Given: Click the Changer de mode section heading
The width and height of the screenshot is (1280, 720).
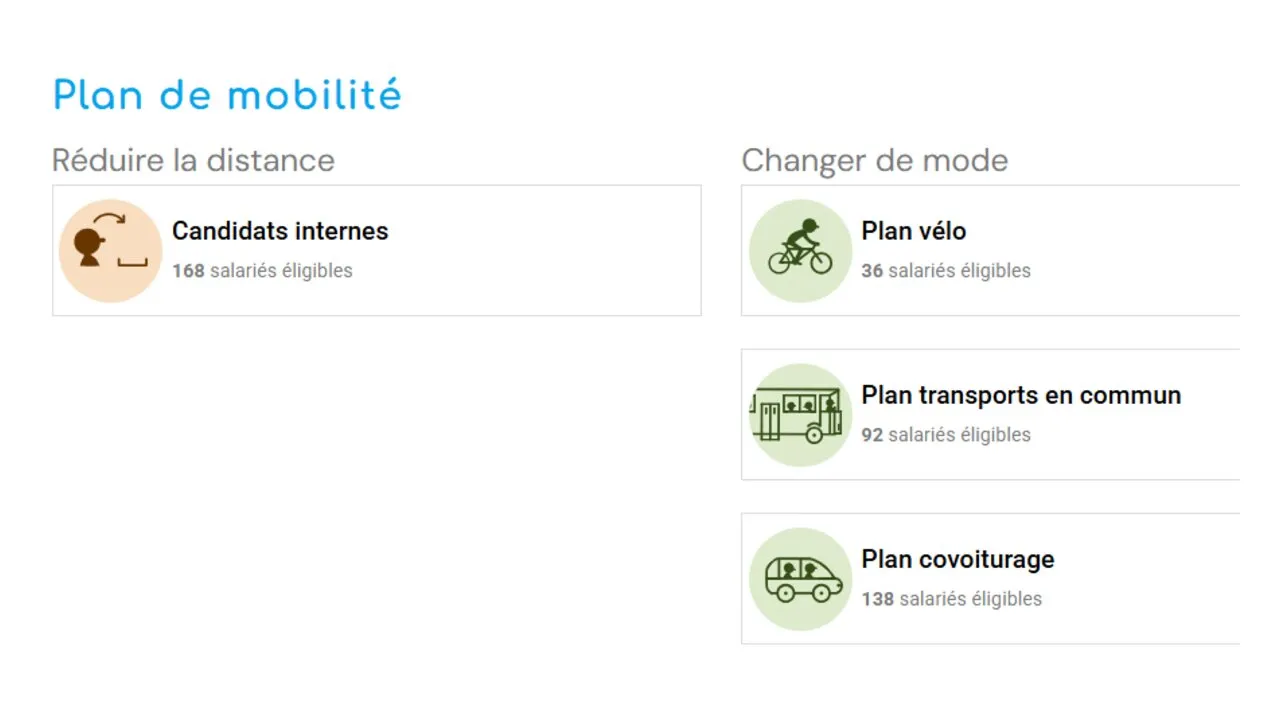Looking at the screenshot, I should (875, 160).
